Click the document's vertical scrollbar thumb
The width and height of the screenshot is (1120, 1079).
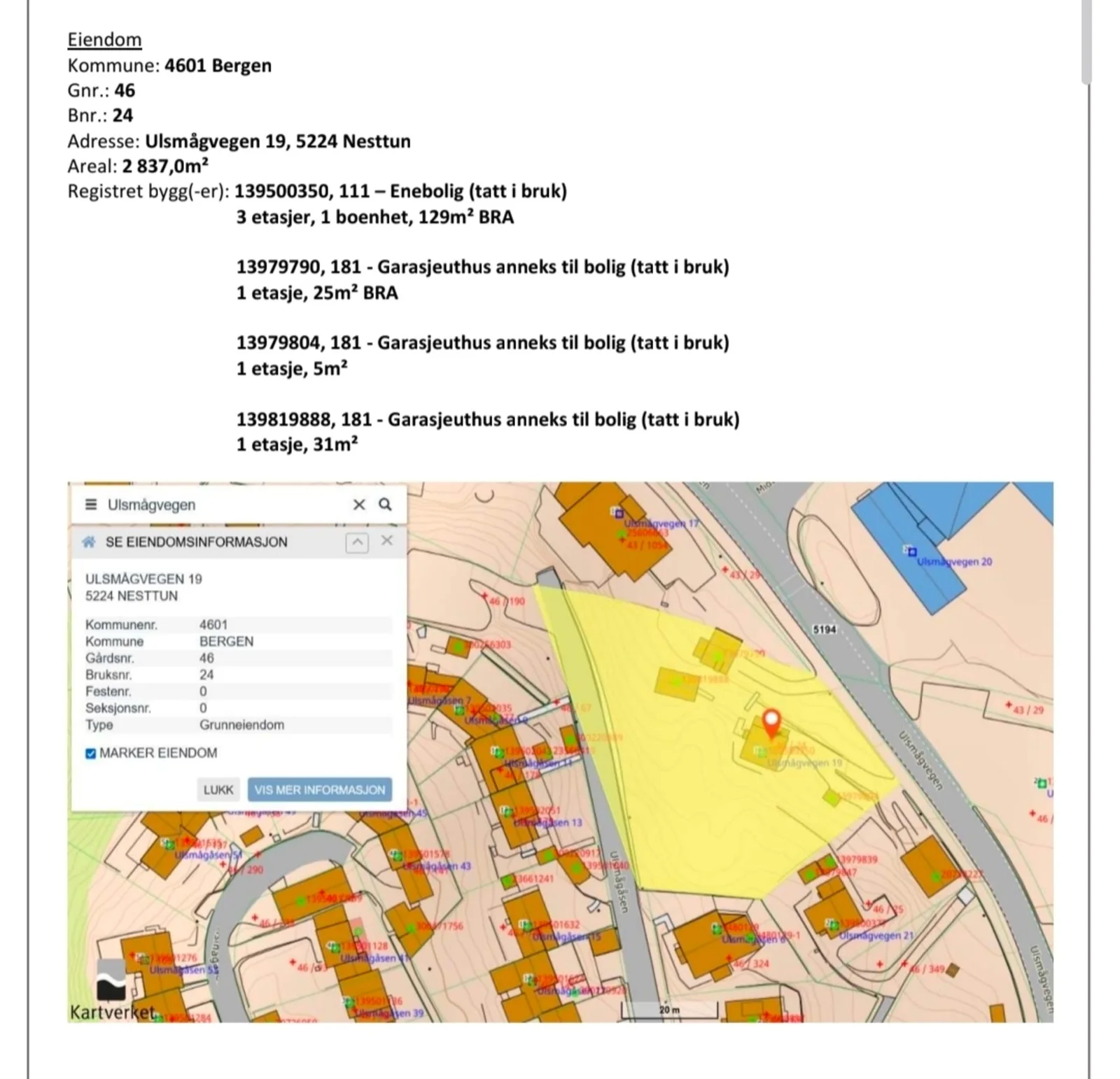click(x=1086, y=42)
